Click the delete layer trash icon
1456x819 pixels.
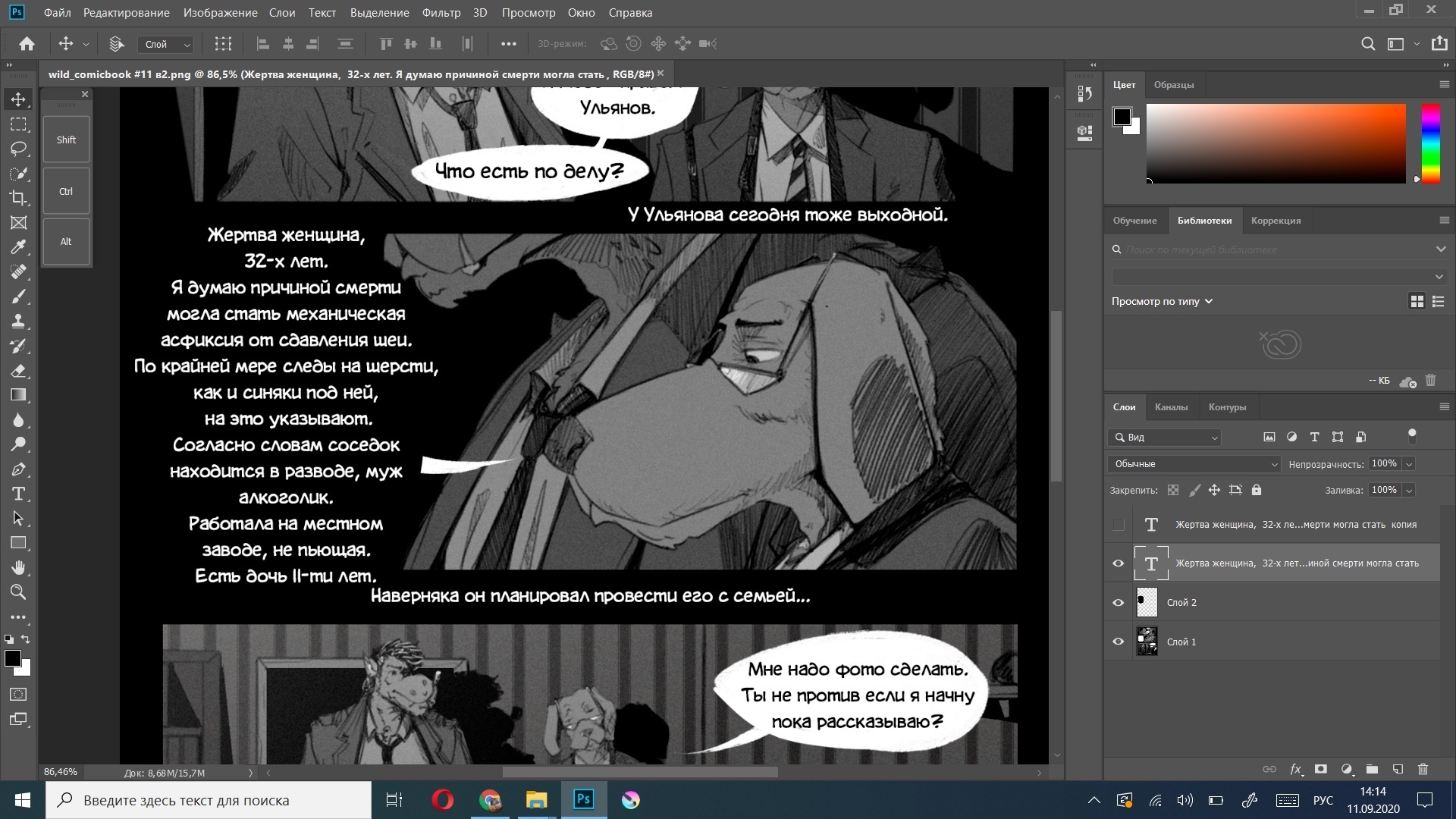(x=1423, y=769)
